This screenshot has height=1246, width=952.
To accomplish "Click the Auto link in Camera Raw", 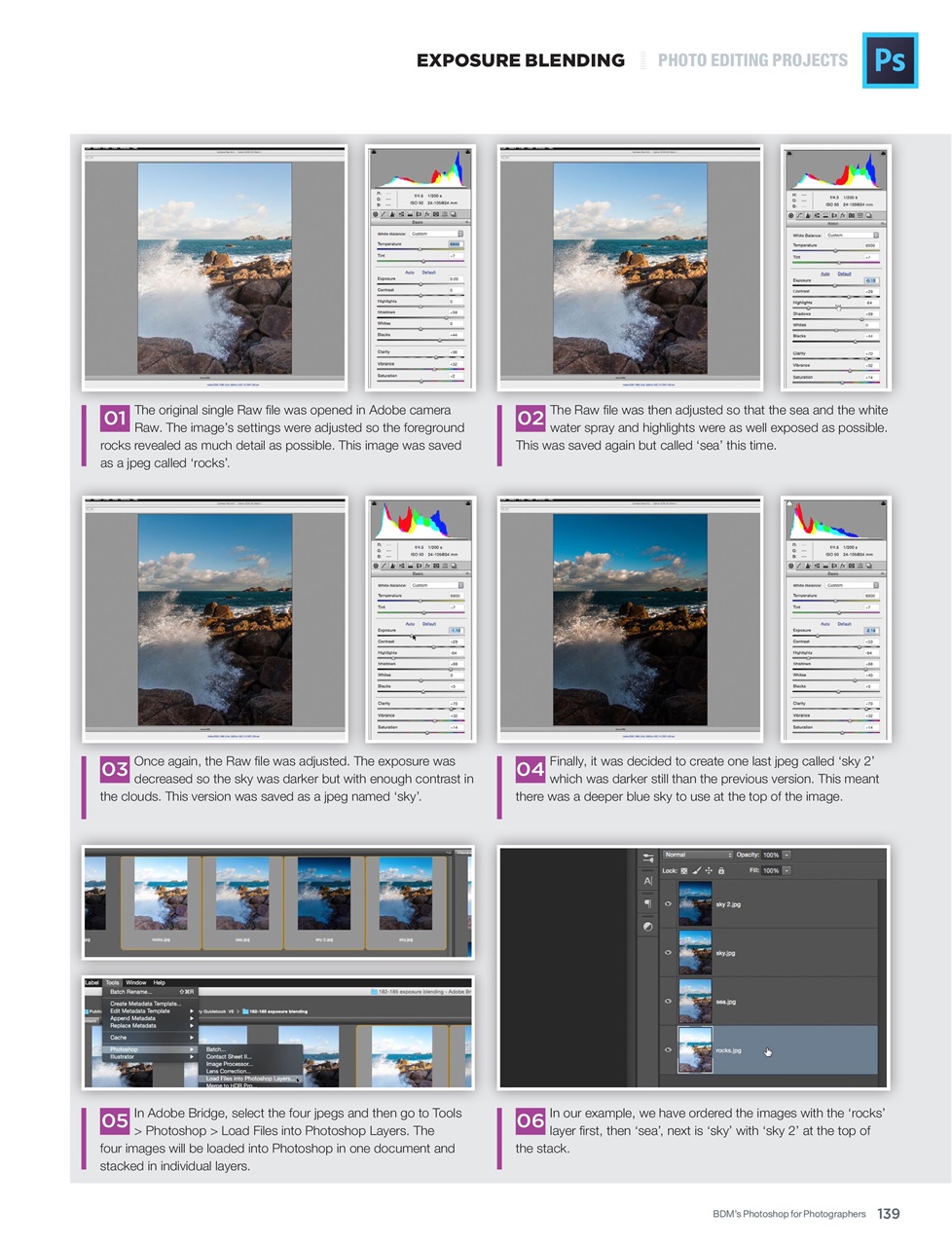I will 410,273.
